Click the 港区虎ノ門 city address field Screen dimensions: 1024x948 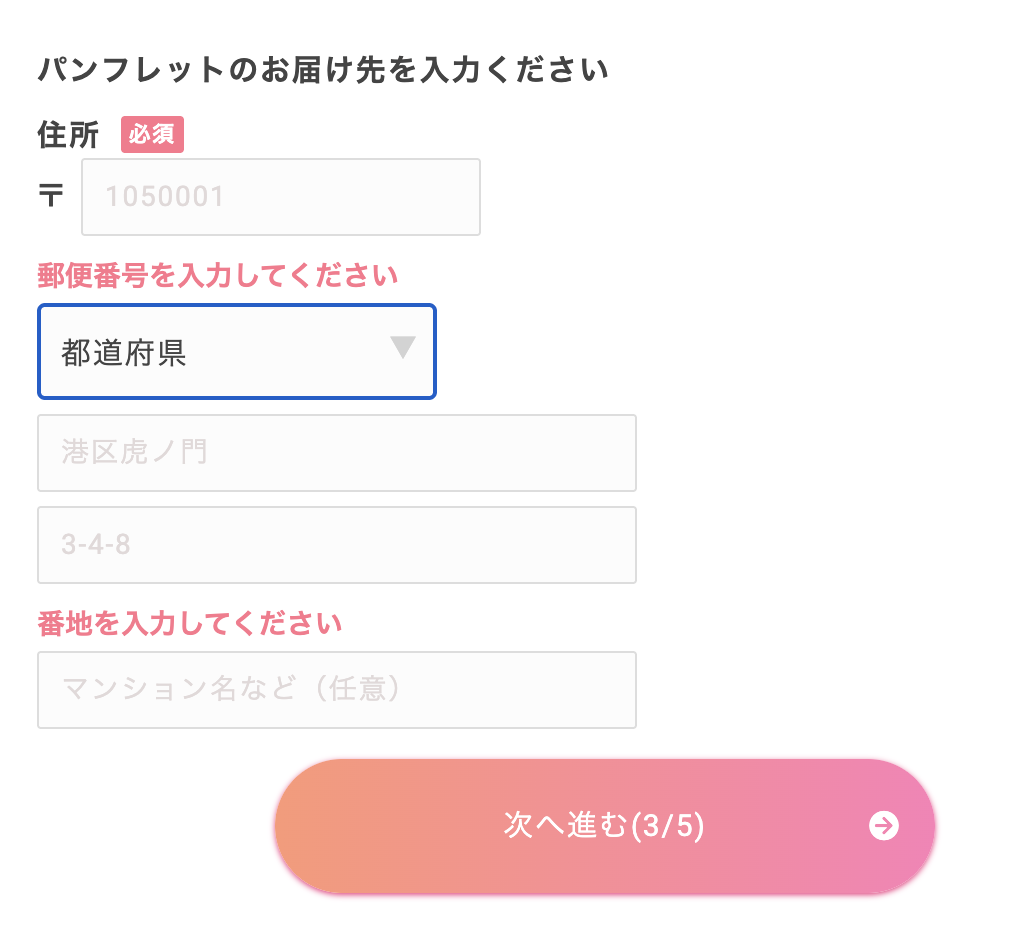tap(336, 453)
